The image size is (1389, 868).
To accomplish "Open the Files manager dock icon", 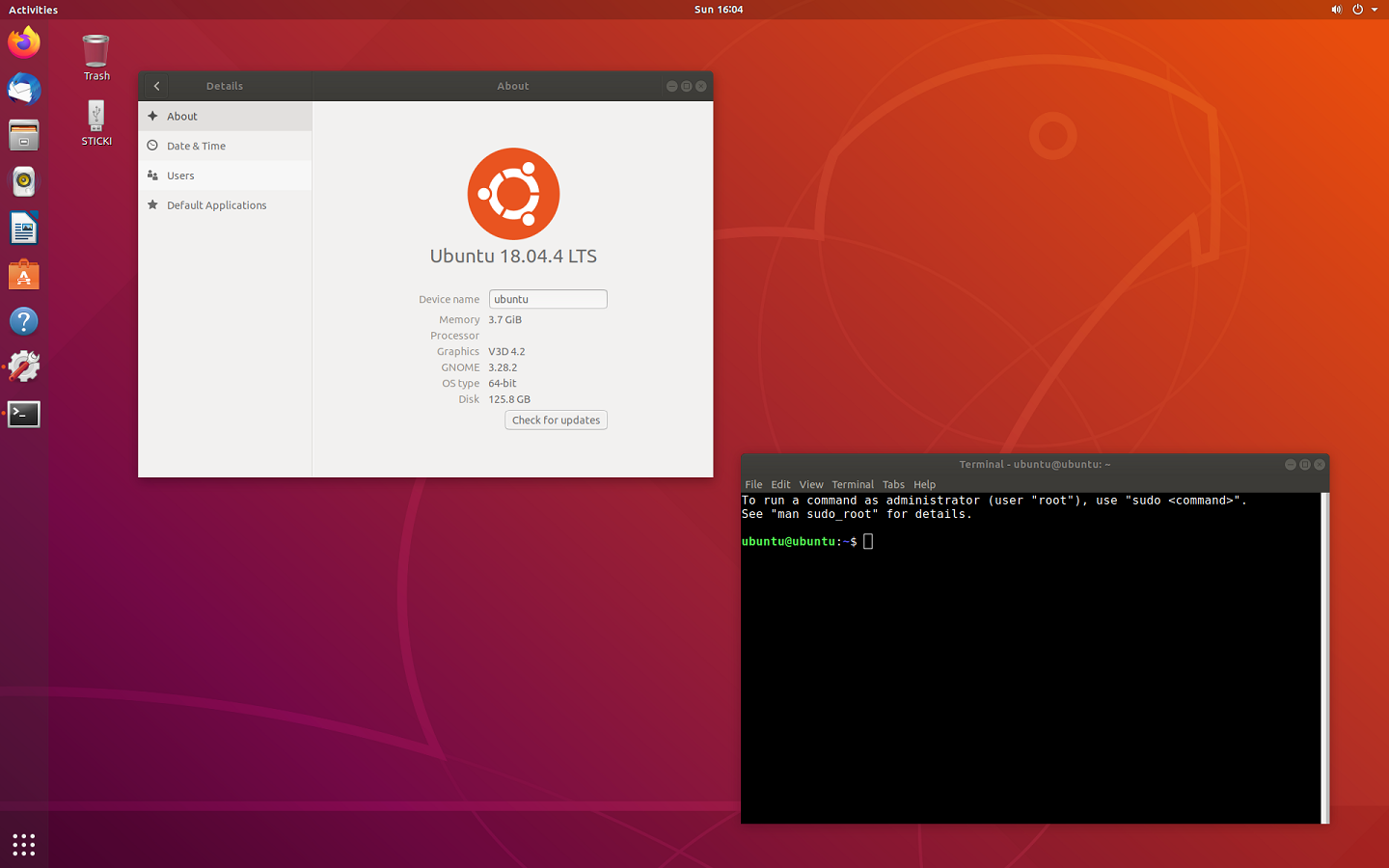I will pyautogui.click(x=24, y=135).
